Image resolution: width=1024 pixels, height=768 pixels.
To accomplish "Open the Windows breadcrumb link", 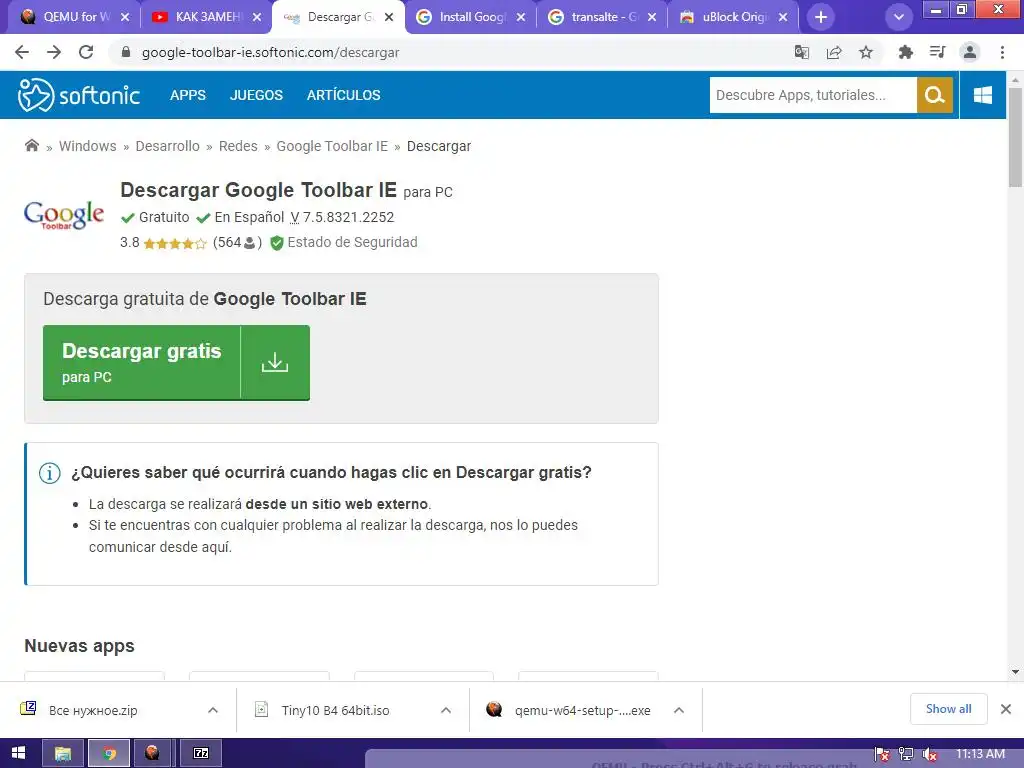I will (x=88, y=146).
